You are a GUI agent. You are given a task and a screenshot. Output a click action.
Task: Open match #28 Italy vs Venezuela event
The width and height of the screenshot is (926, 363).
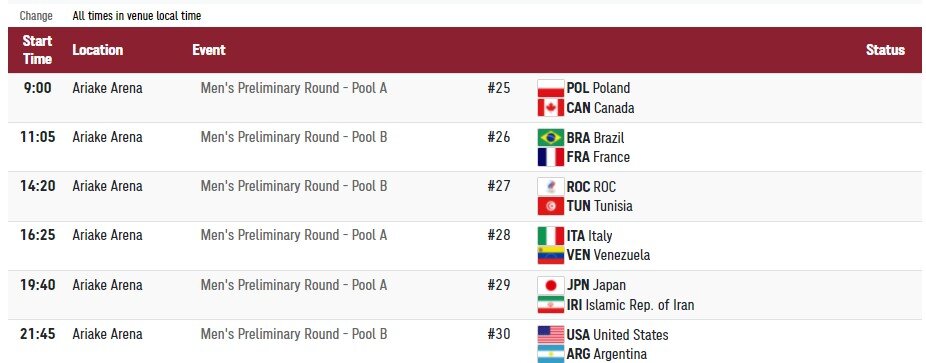click(x=294, y=235)
